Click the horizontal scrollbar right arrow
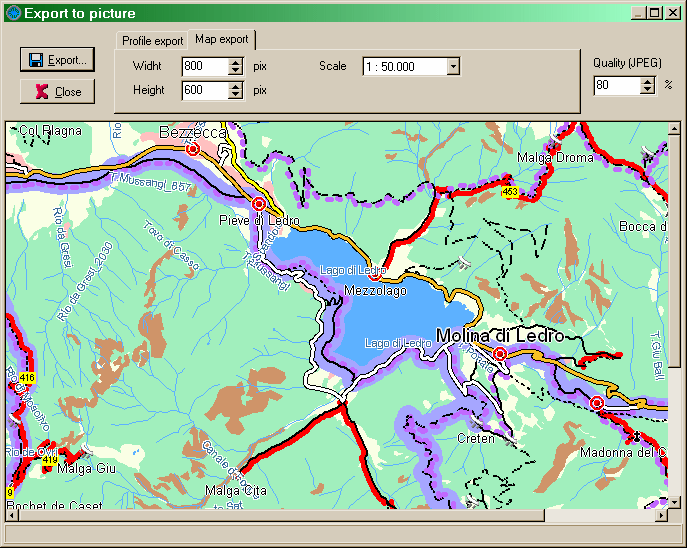This screenshot has height=548, width=687. [660, 516]
